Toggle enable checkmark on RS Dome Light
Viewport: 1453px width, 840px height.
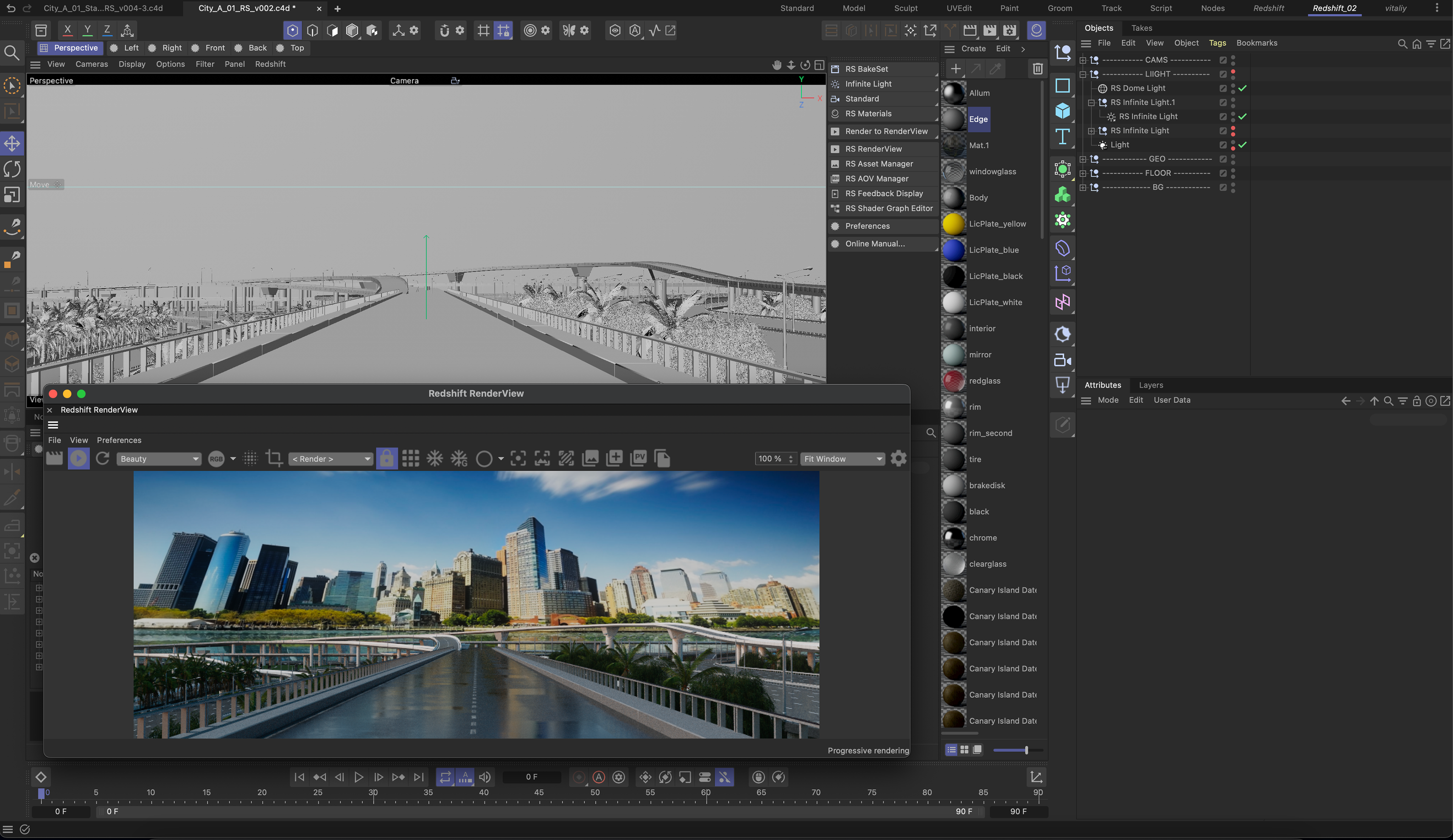point(1243,88)
